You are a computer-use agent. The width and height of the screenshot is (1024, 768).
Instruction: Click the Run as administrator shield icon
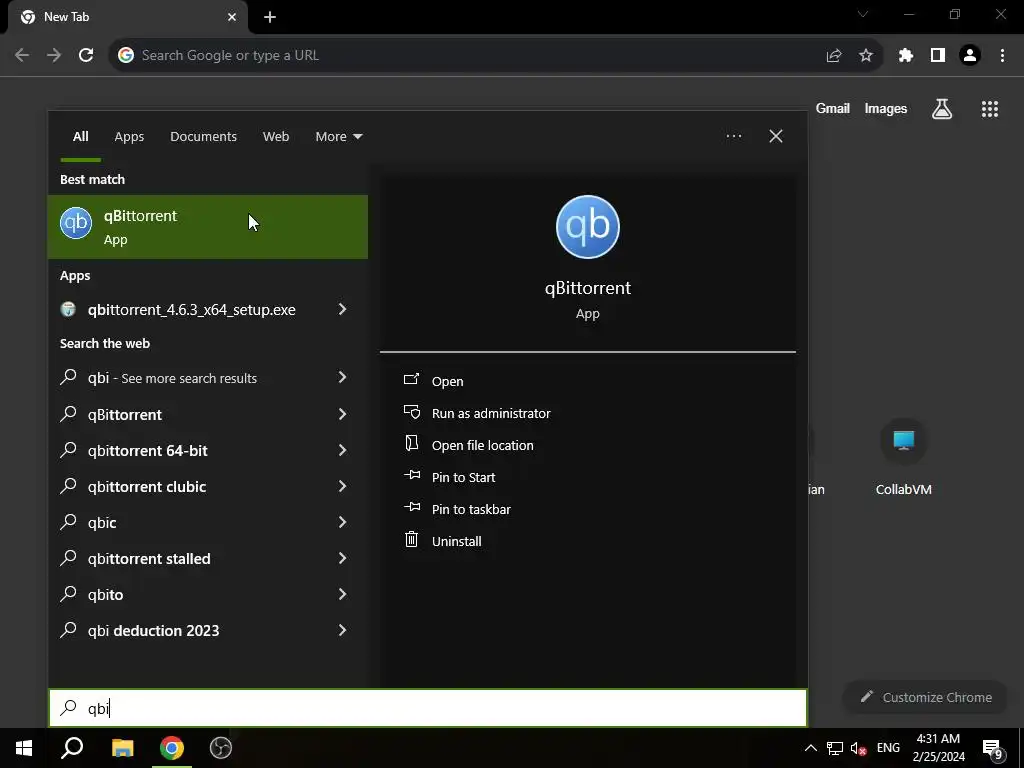411,411
